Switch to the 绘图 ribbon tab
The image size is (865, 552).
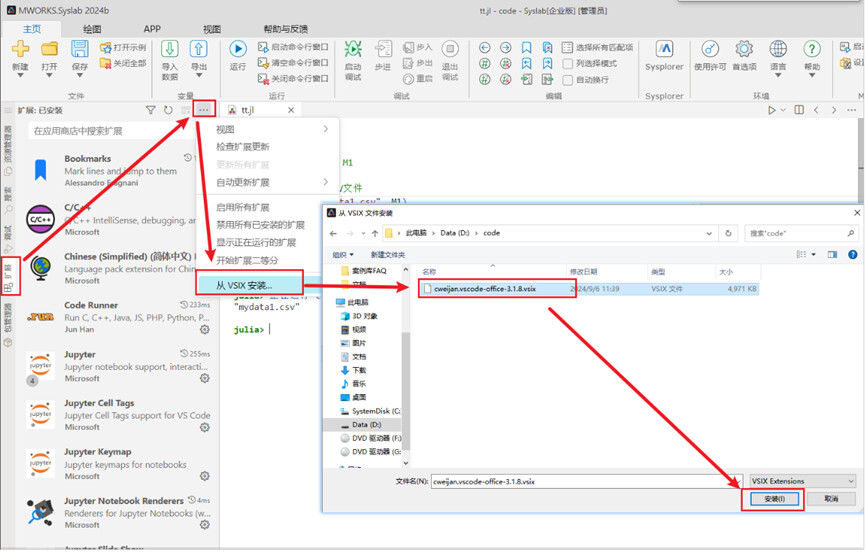tap(92, 29)
